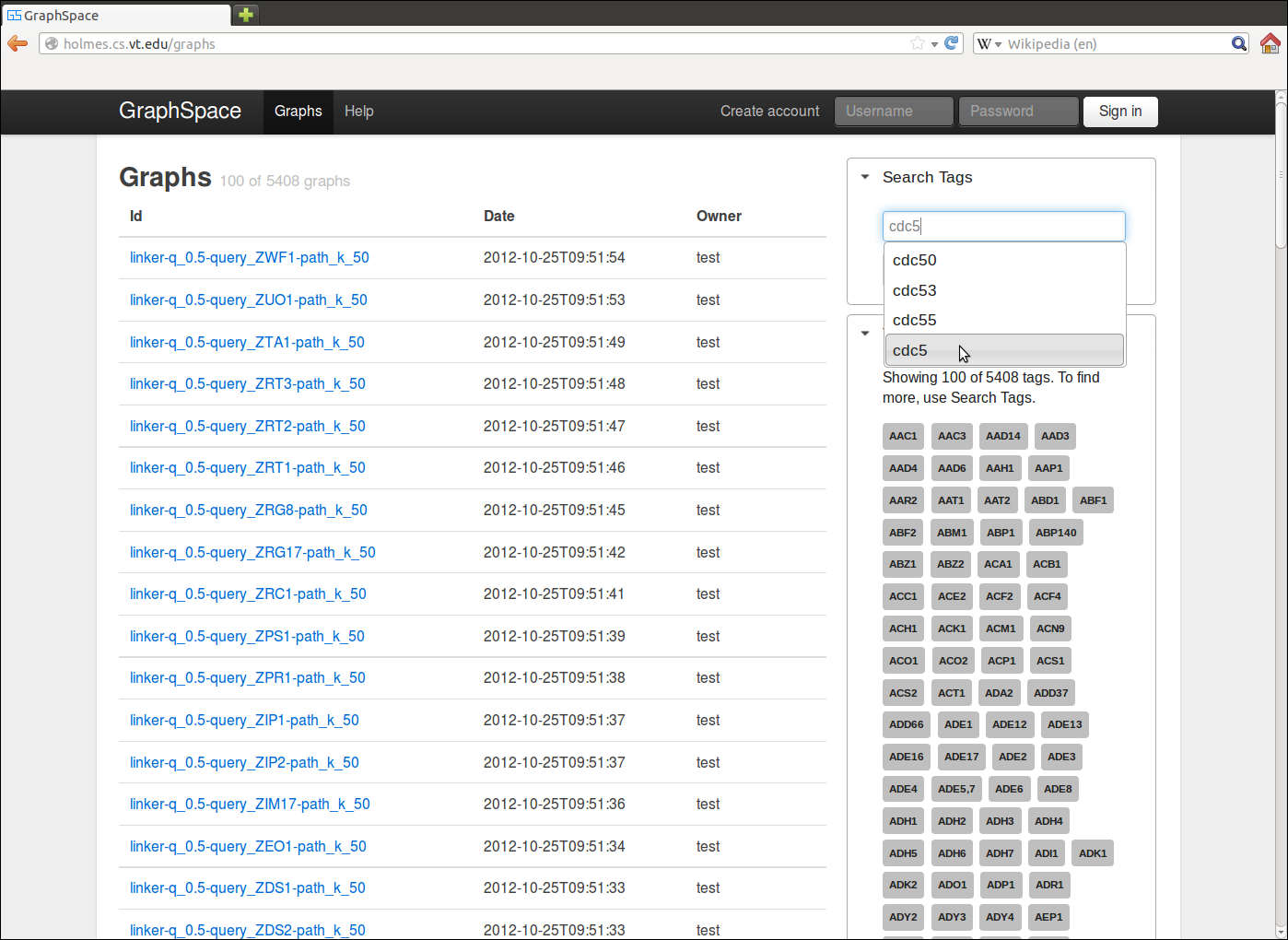
Task: Focus the Username field
Action: (894, 112)
